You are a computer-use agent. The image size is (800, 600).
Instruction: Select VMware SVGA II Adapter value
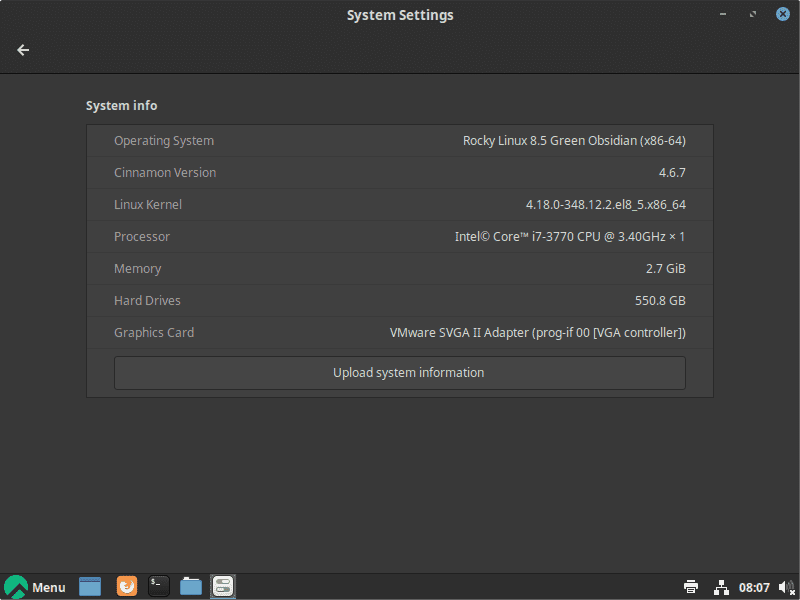tap(538, 333)
